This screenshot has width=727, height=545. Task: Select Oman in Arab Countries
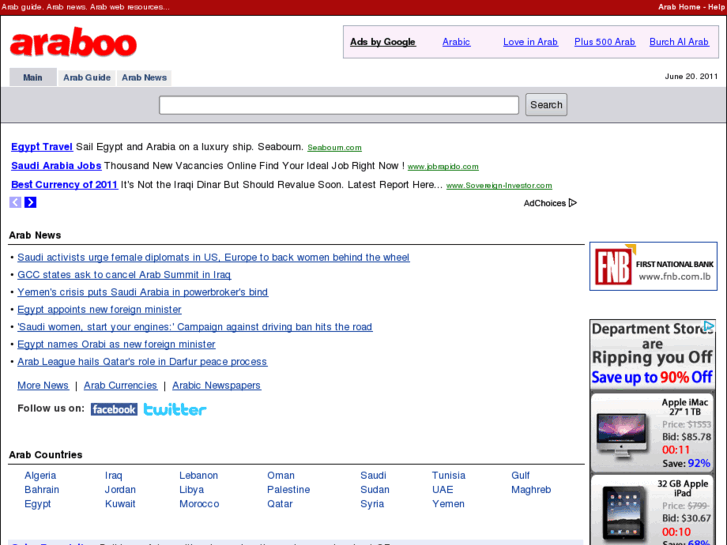coord(281,475)
